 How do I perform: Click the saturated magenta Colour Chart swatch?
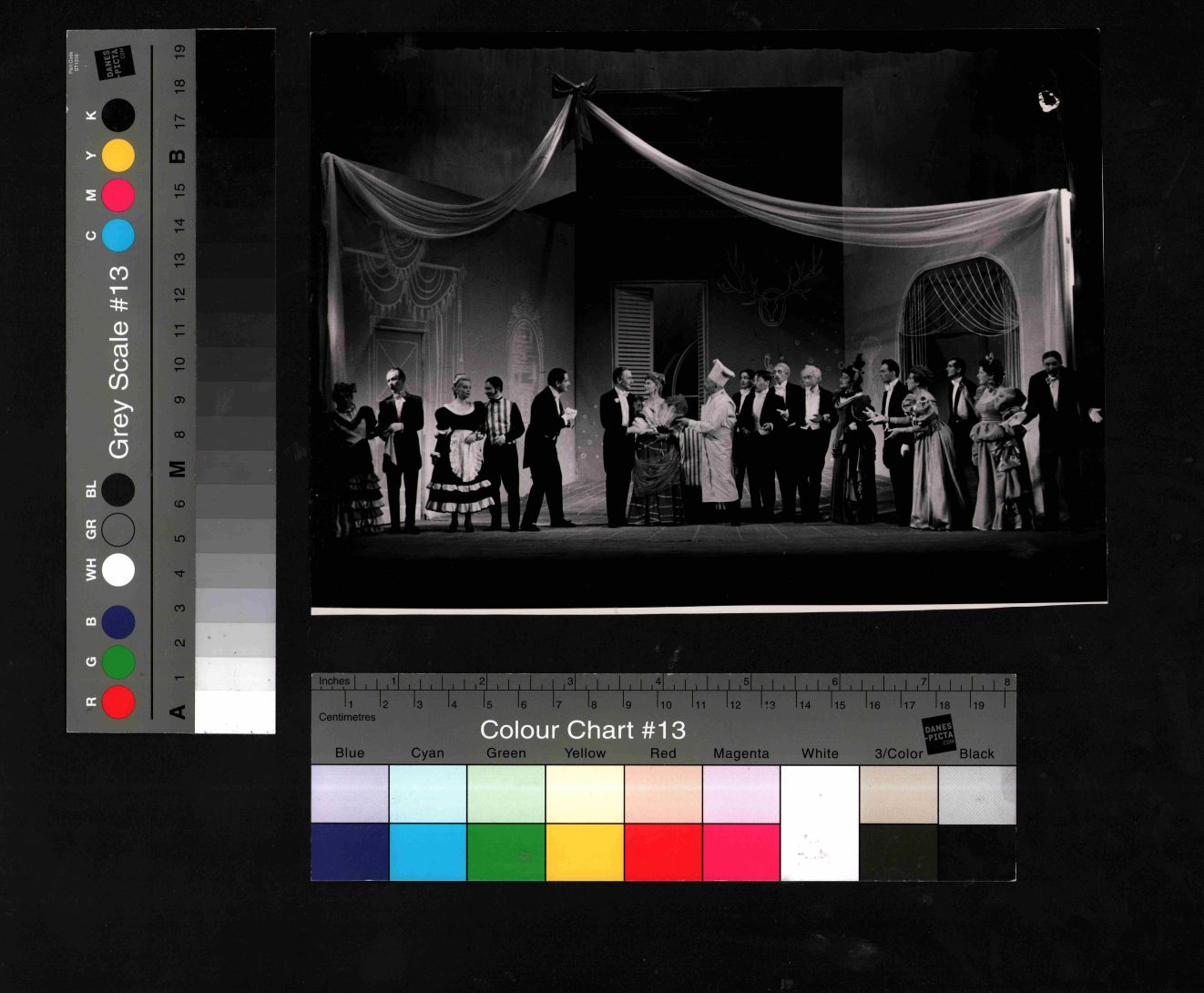pyautogui.click(x=741, y=852)
